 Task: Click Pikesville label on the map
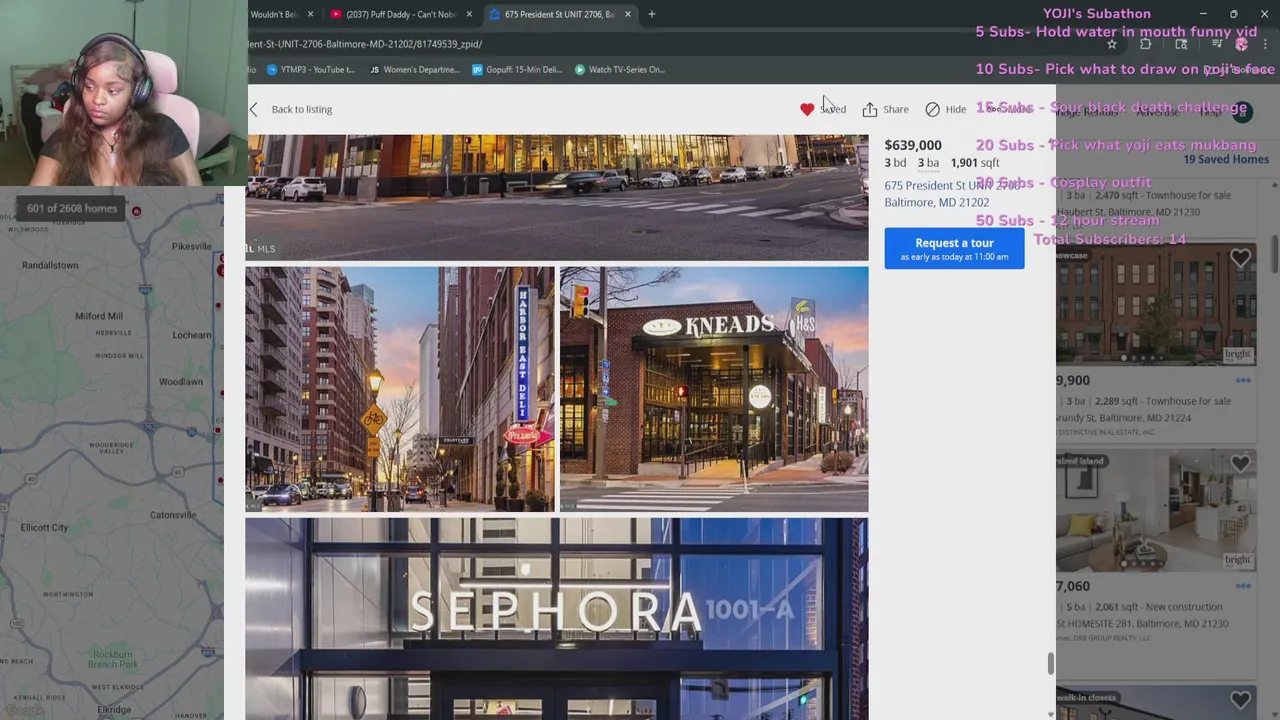point(192,246)
